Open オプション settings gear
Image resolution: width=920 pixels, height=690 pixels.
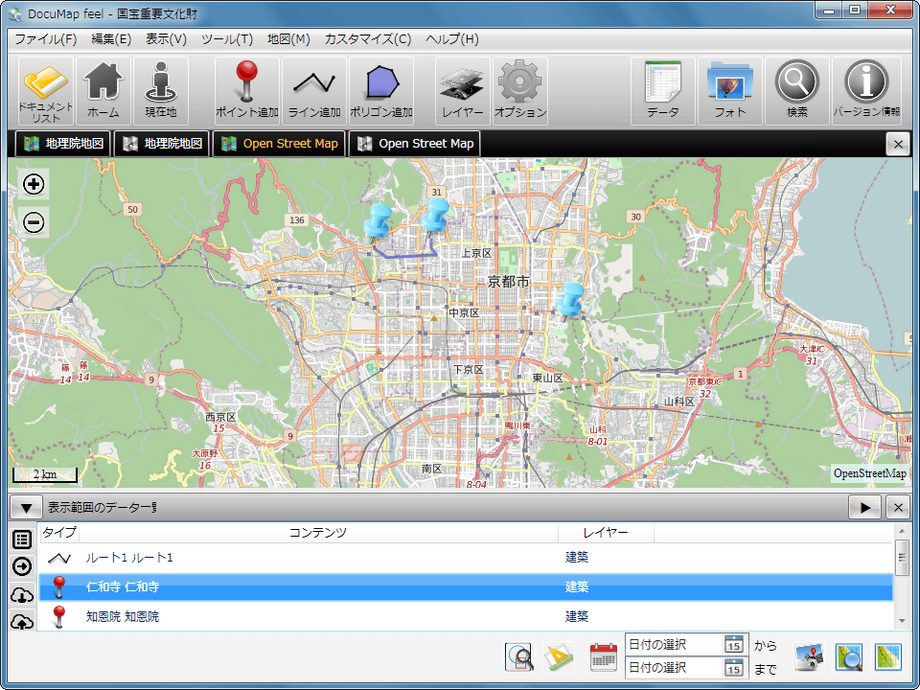coord(520,91)
